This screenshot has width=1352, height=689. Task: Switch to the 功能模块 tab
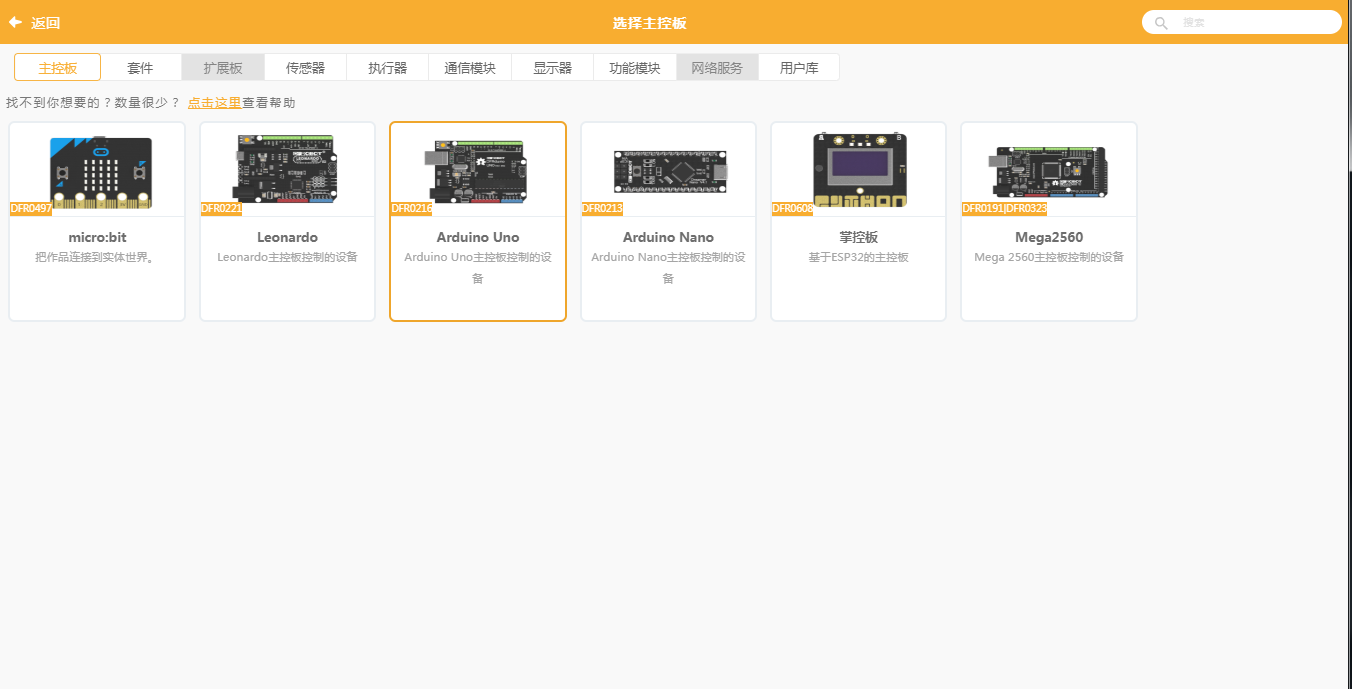tap(635, 68)
